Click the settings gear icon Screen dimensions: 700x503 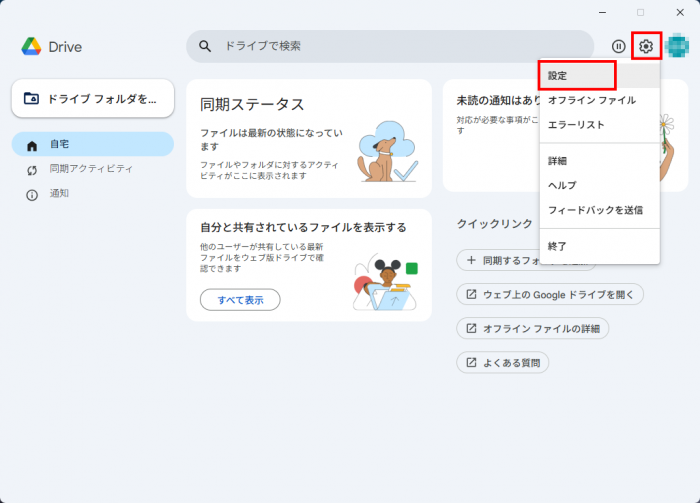pos(646,46)
